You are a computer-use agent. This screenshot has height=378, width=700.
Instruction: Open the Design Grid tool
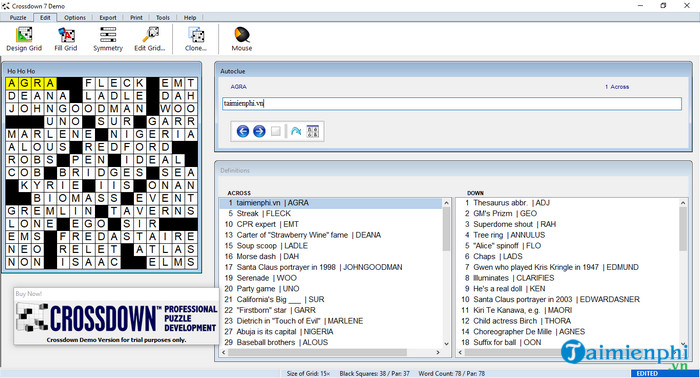24,39
